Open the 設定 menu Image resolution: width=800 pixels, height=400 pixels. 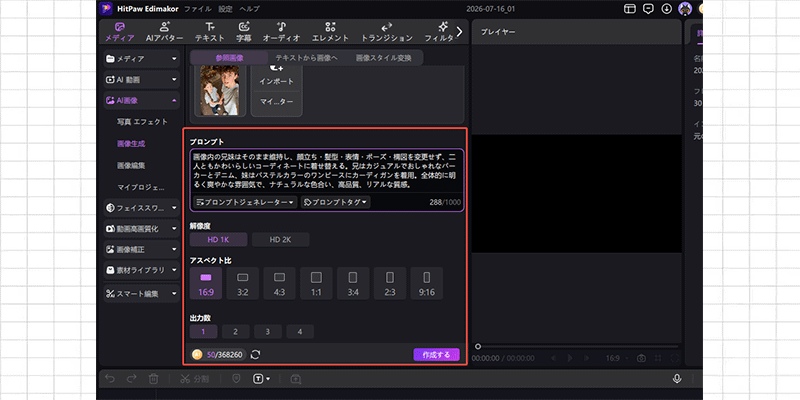tap(225, 9)
